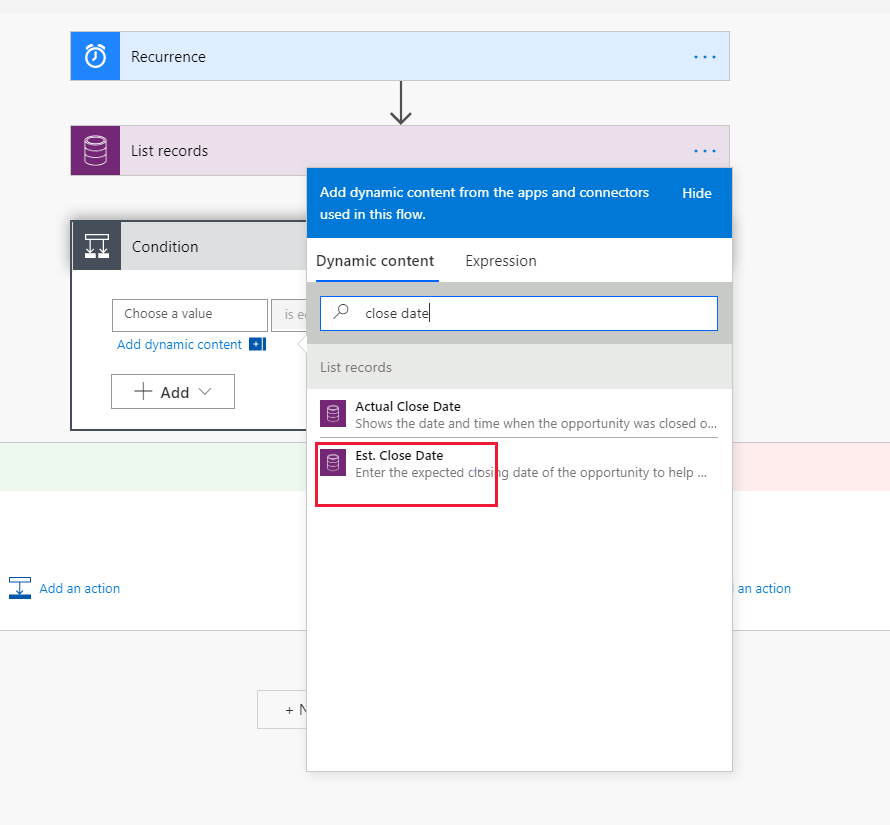Open the 'is equal to' operator dropdown

tap(289, 315)
